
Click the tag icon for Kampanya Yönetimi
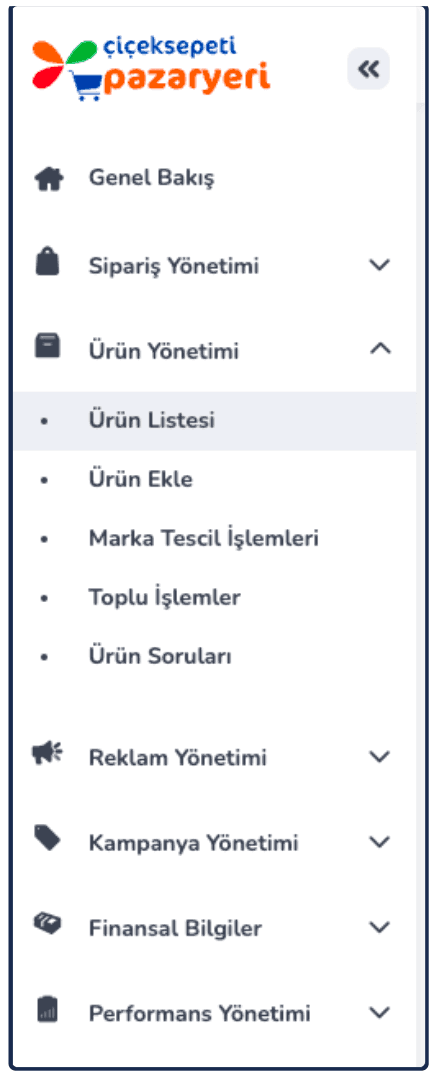point(47,839)
